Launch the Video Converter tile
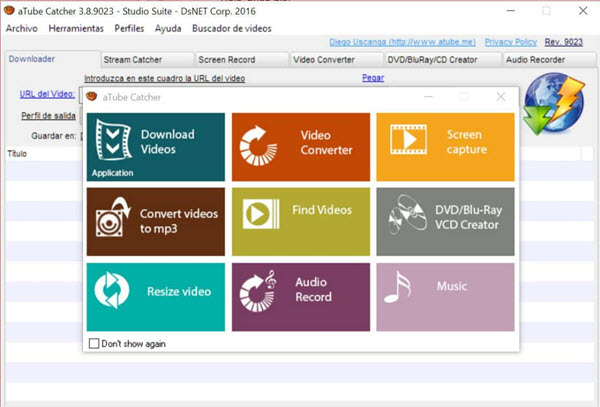 [301, 147]
